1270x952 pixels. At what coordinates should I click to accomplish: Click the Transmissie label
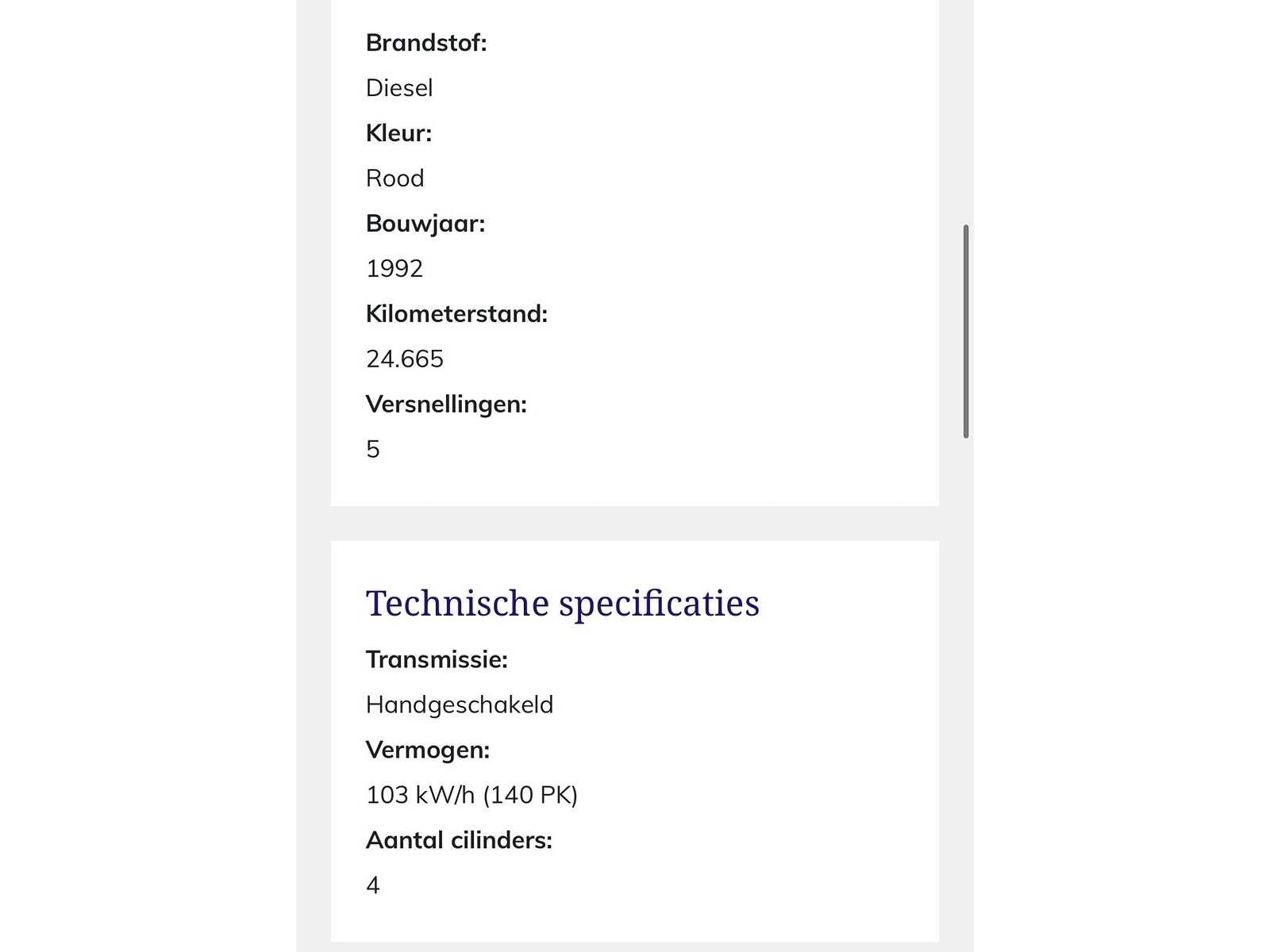pos(437,659)
